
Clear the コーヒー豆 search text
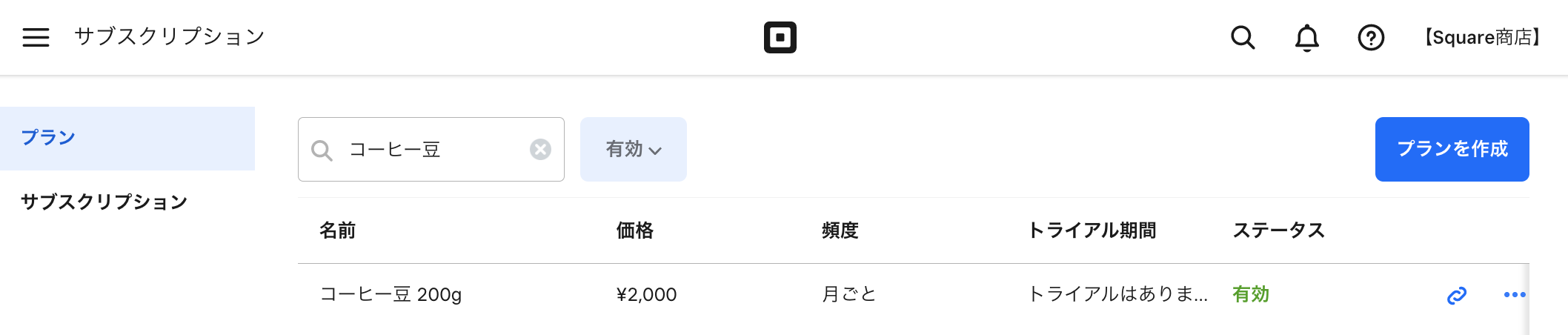pyautogui.click(x=540, y=150)
